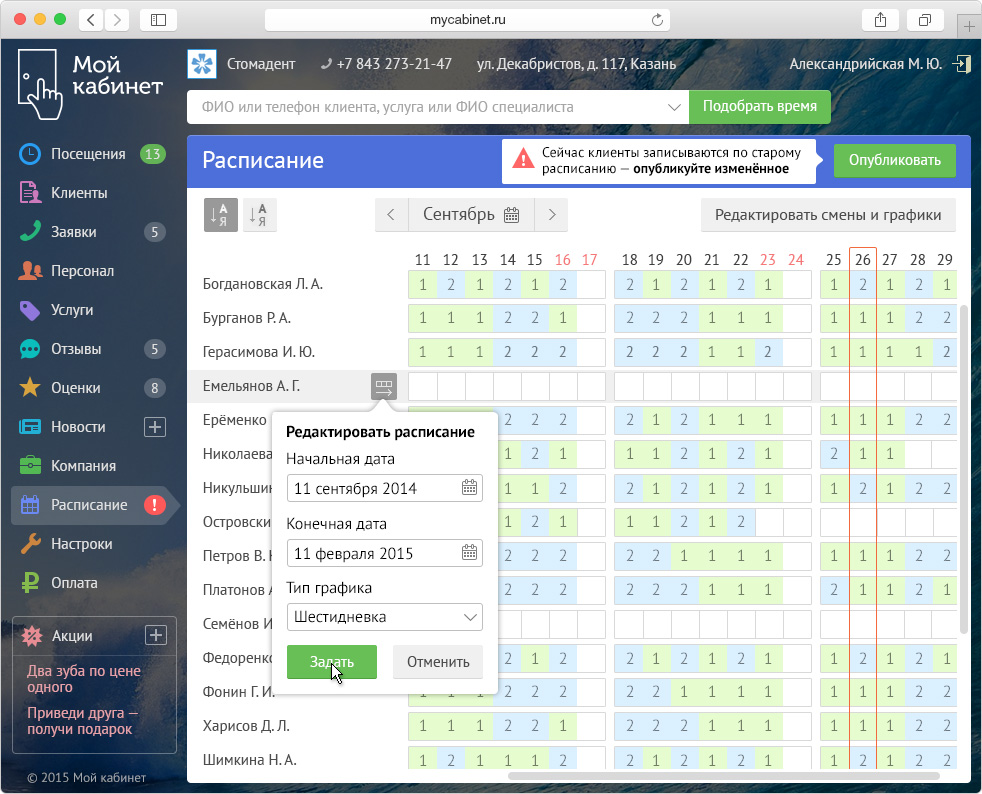
Task: Click the schedule edit icon next to Емельянов А. Г.
Action: click(383, 386)
